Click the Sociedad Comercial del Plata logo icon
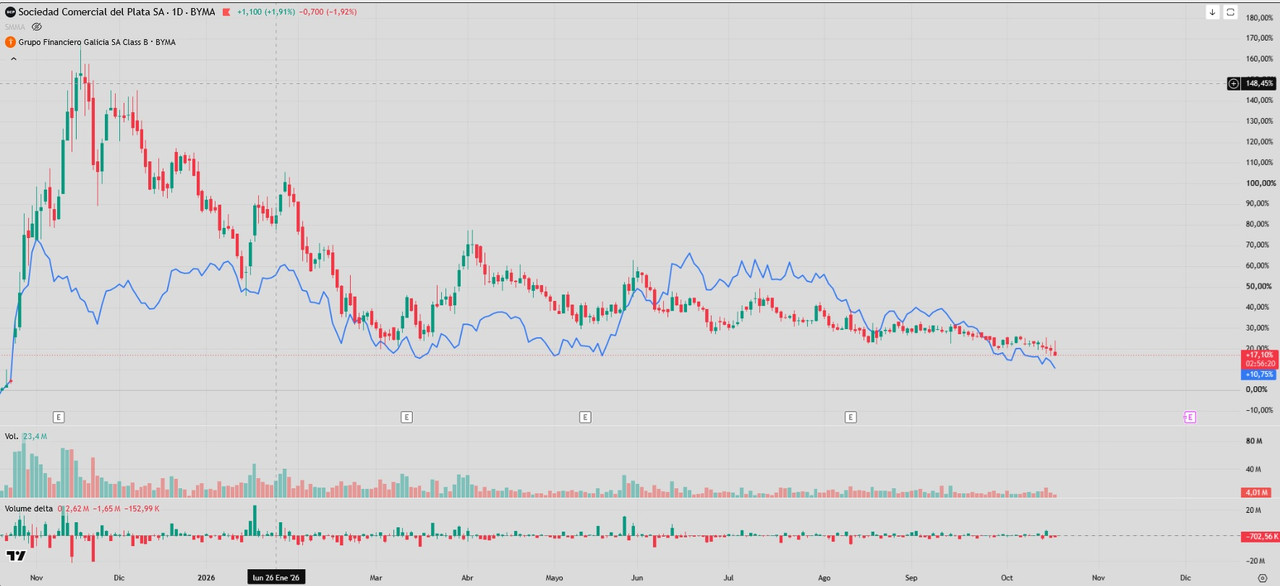Image resolution: width=1280 pixels, height=586 pixels. tap(10, 12)
